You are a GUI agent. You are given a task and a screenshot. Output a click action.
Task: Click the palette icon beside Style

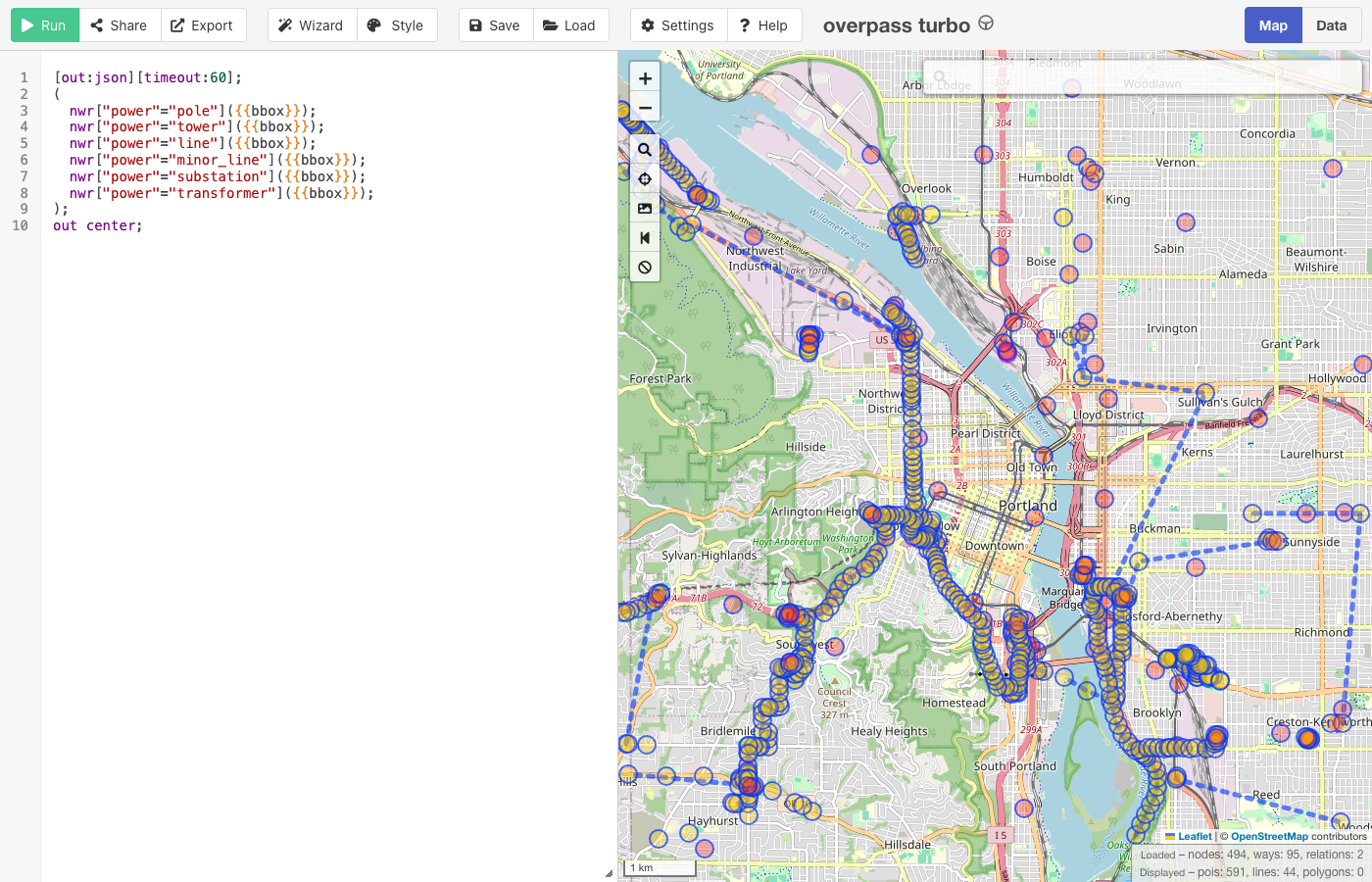coord(374,25)
